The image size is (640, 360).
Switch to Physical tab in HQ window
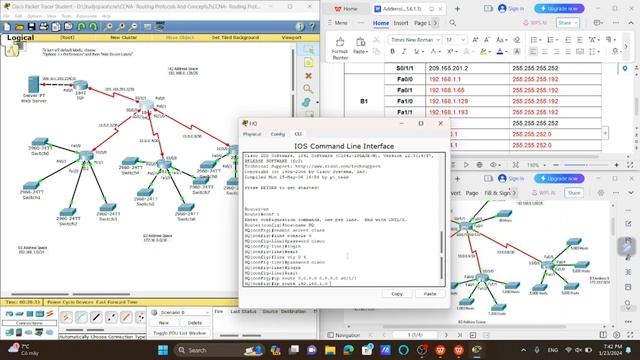252,134
